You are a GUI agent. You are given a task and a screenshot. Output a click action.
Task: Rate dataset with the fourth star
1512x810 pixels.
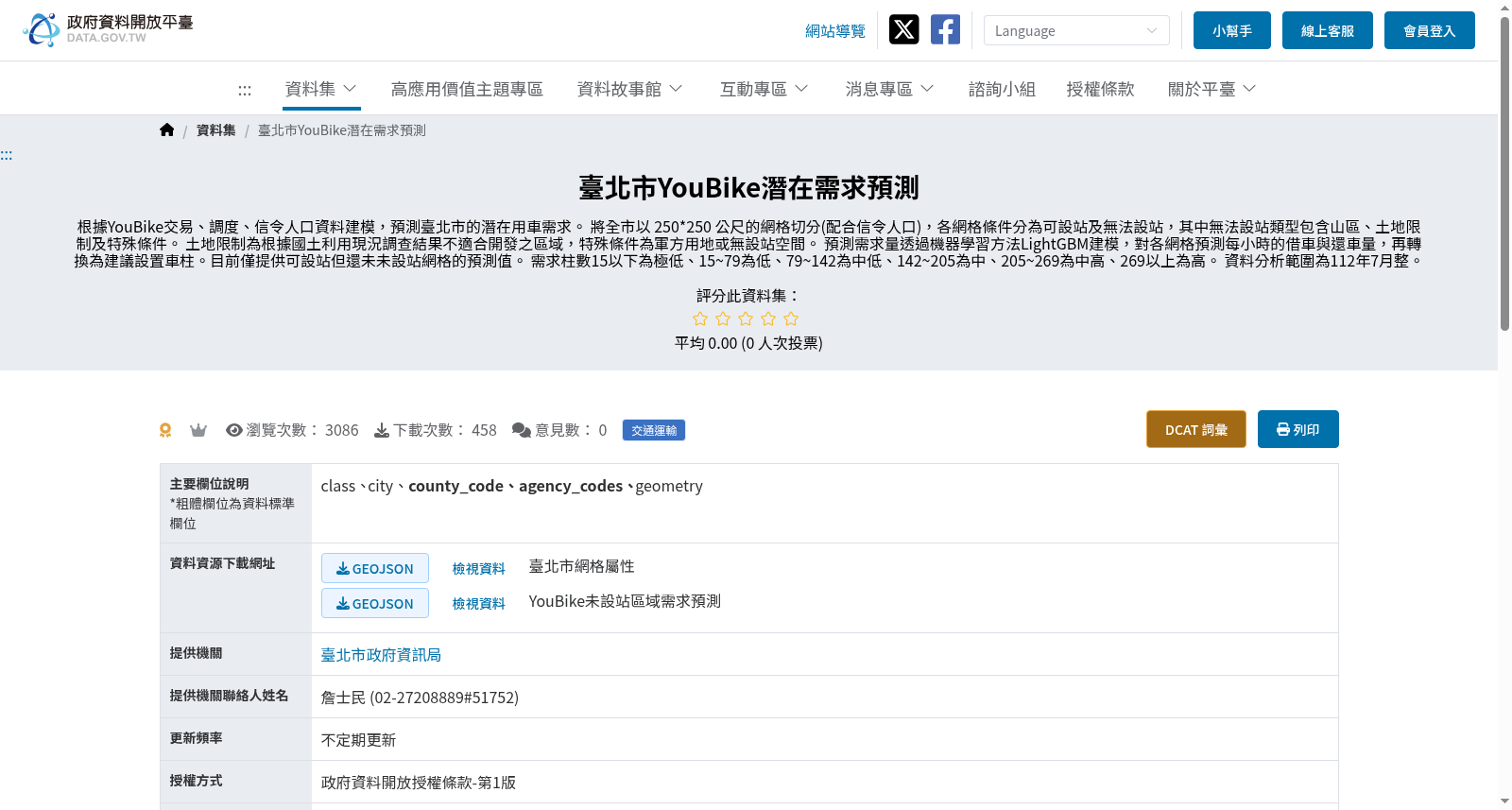point(768,319)
